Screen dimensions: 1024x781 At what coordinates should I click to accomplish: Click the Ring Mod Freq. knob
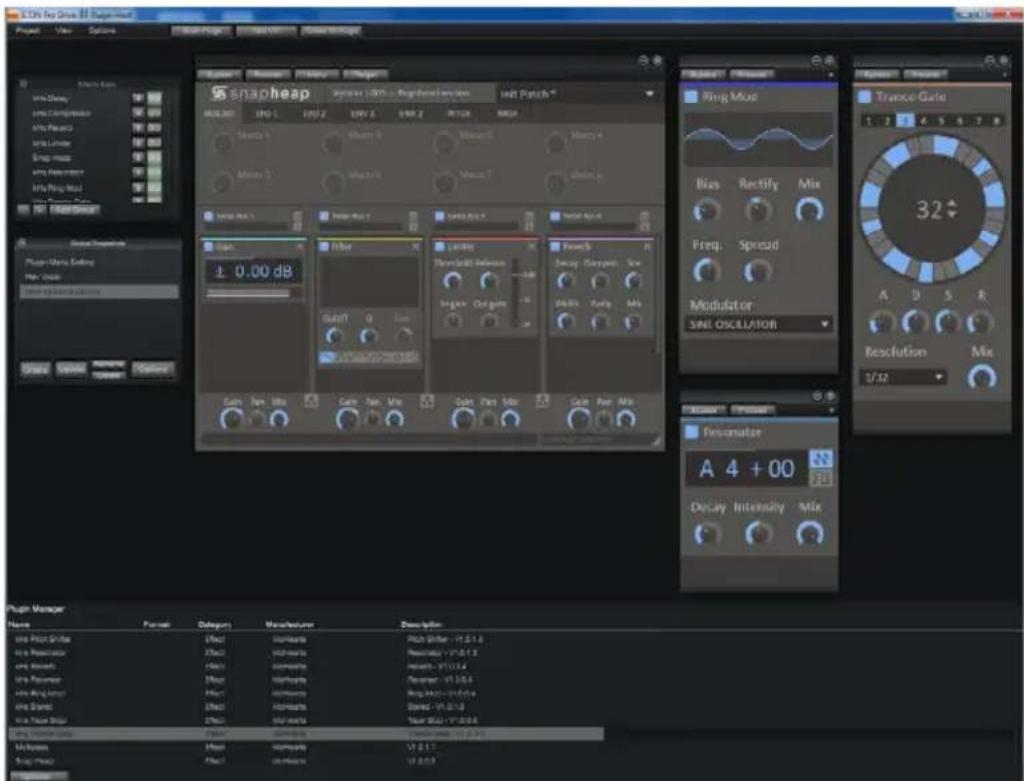[706, 270]
